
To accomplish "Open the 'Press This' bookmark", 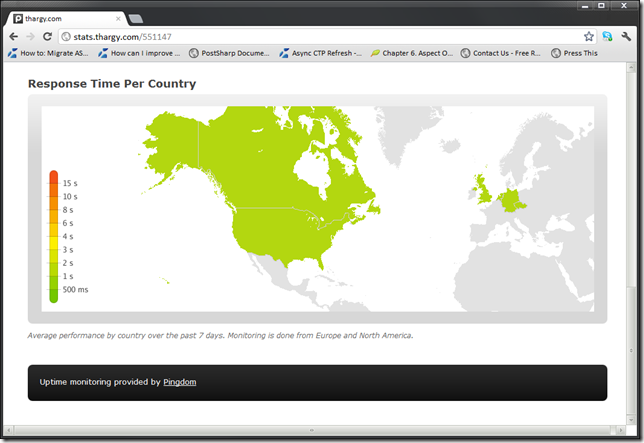I will coord(575,53).
